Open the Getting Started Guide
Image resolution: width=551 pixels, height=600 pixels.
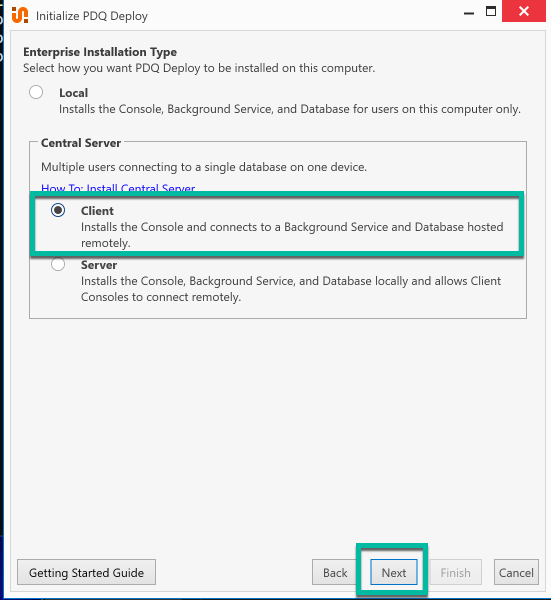tap(86, 572)
